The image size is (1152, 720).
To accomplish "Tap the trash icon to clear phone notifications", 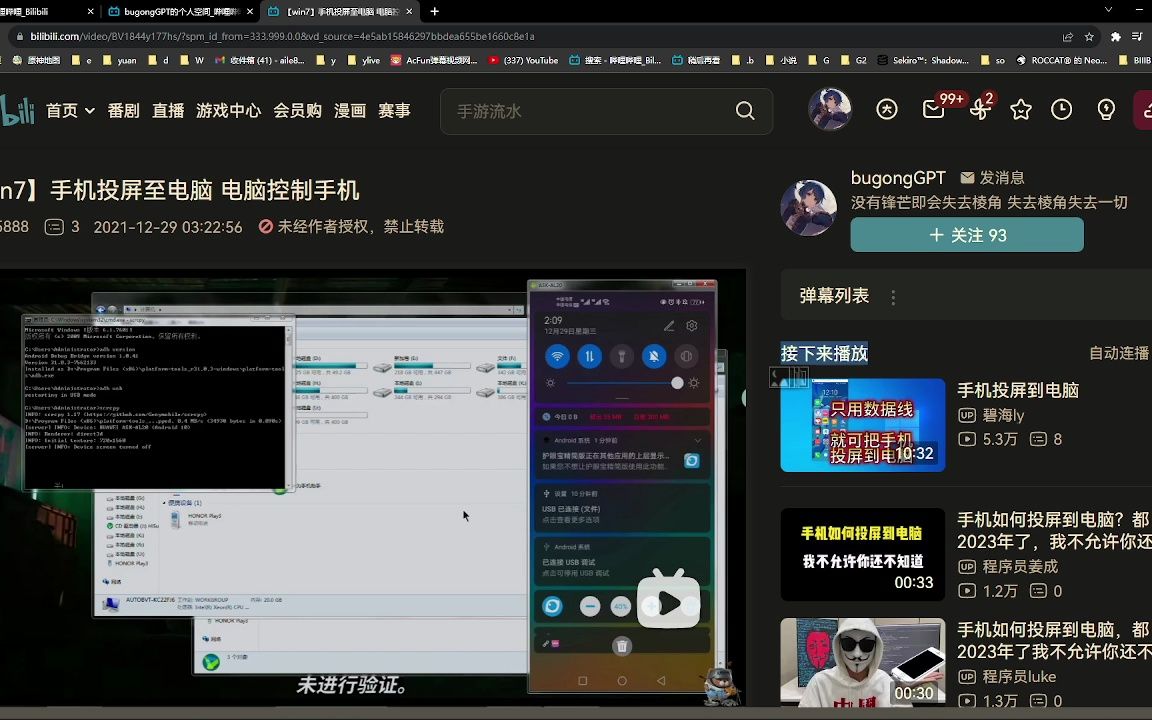I will [x=623, y=647].
